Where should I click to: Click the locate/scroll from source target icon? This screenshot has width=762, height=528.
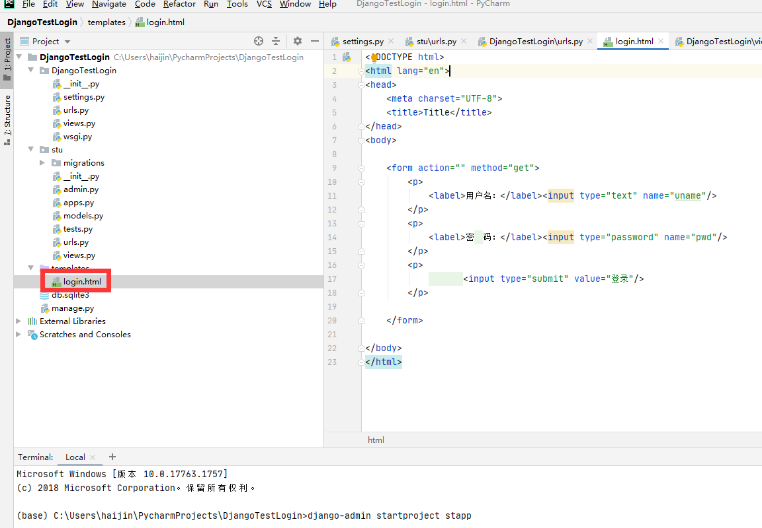[259, 41]
